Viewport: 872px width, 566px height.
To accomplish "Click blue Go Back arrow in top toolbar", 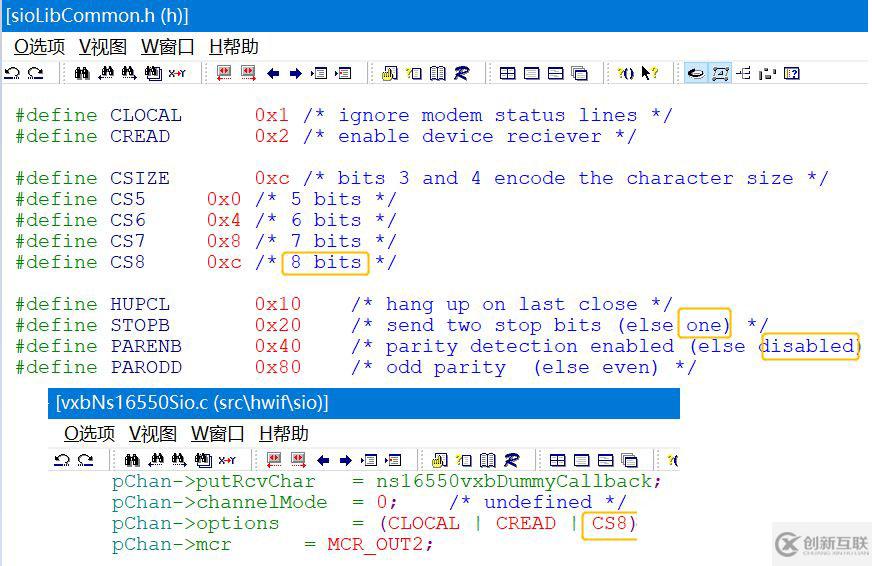I will pyautogui.click(x=272, y=73).
